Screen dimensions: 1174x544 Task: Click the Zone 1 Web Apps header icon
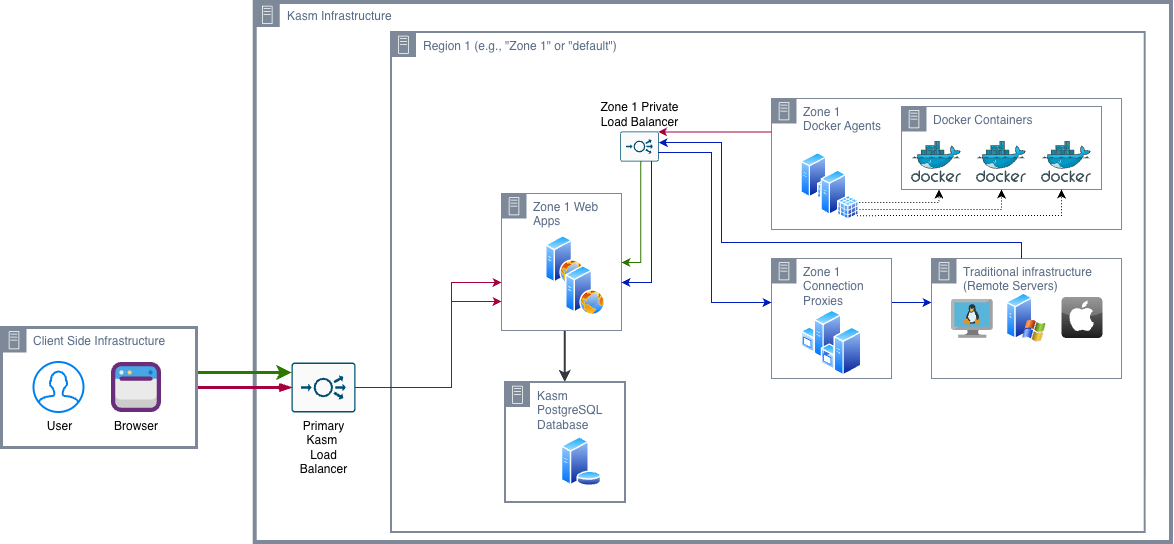(514, 207)
